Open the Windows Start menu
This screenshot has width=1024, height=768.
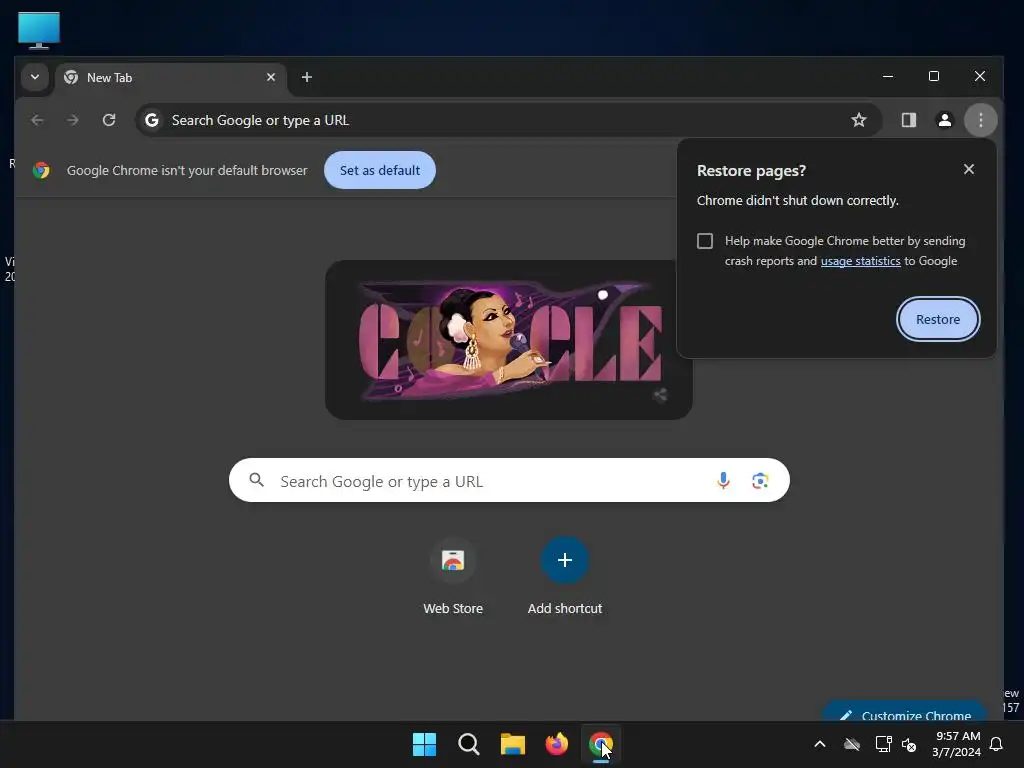(424, 744)
